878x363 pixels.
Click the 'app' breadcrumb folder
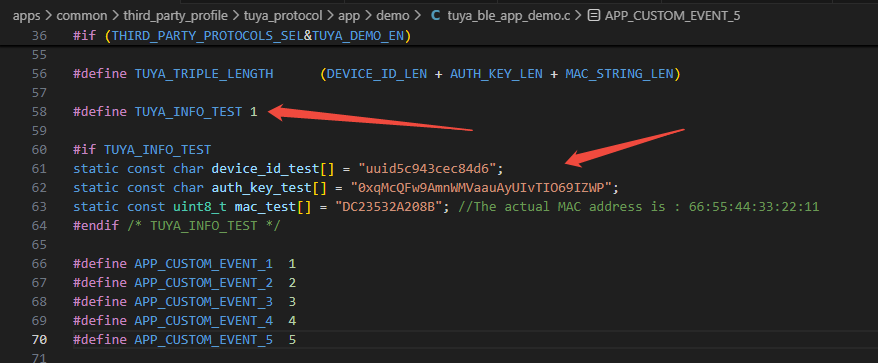[349, 16]
